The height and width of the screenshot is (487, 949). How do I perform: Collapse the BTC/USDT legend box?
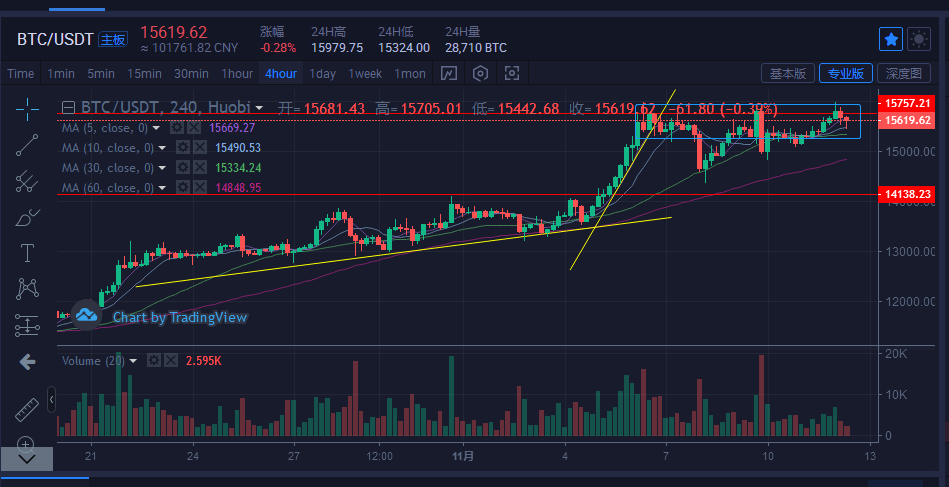click(x=68, y=108)
